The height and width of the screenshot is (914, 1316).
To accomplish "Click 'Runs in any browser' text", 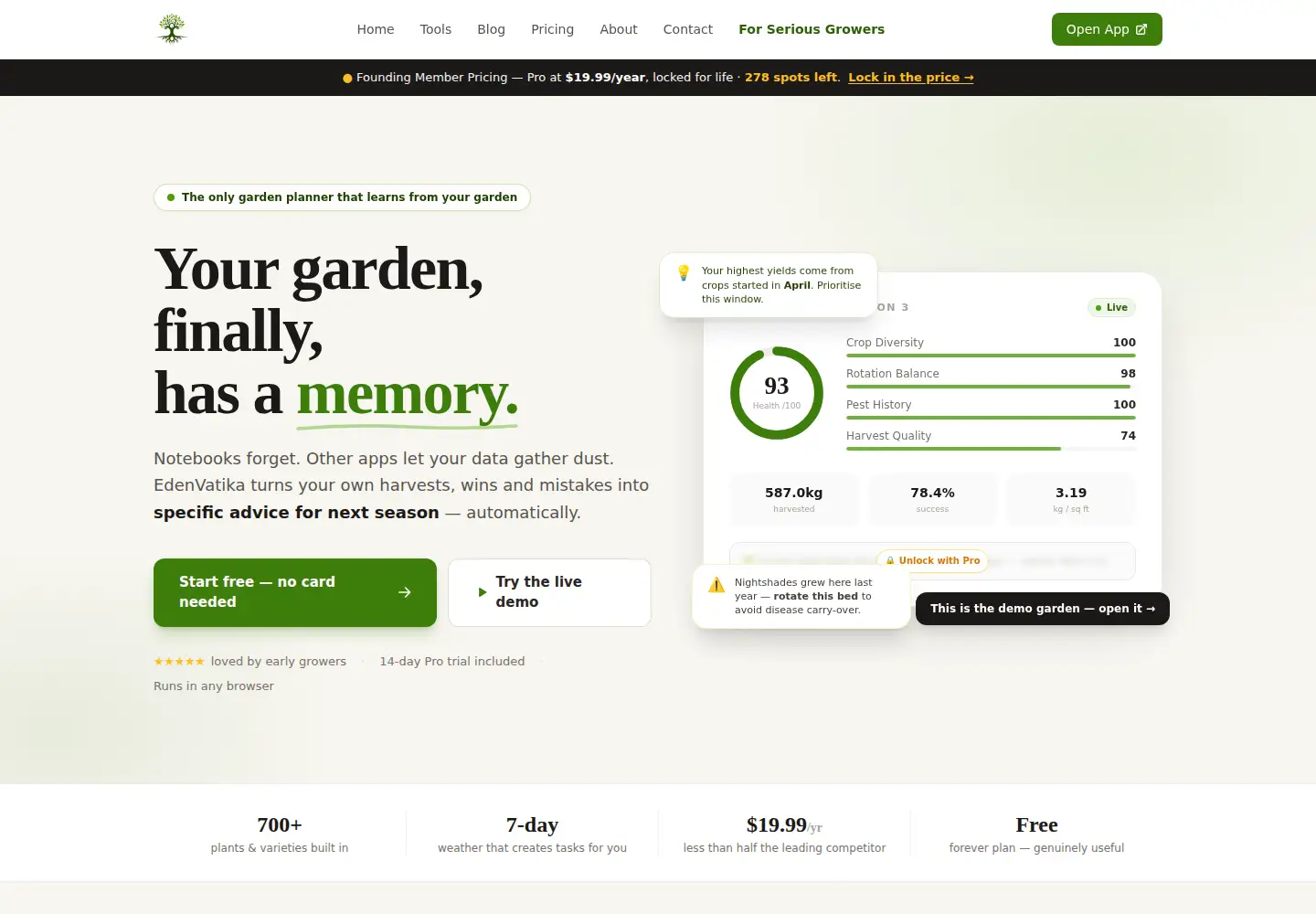I will click(214, 686).
